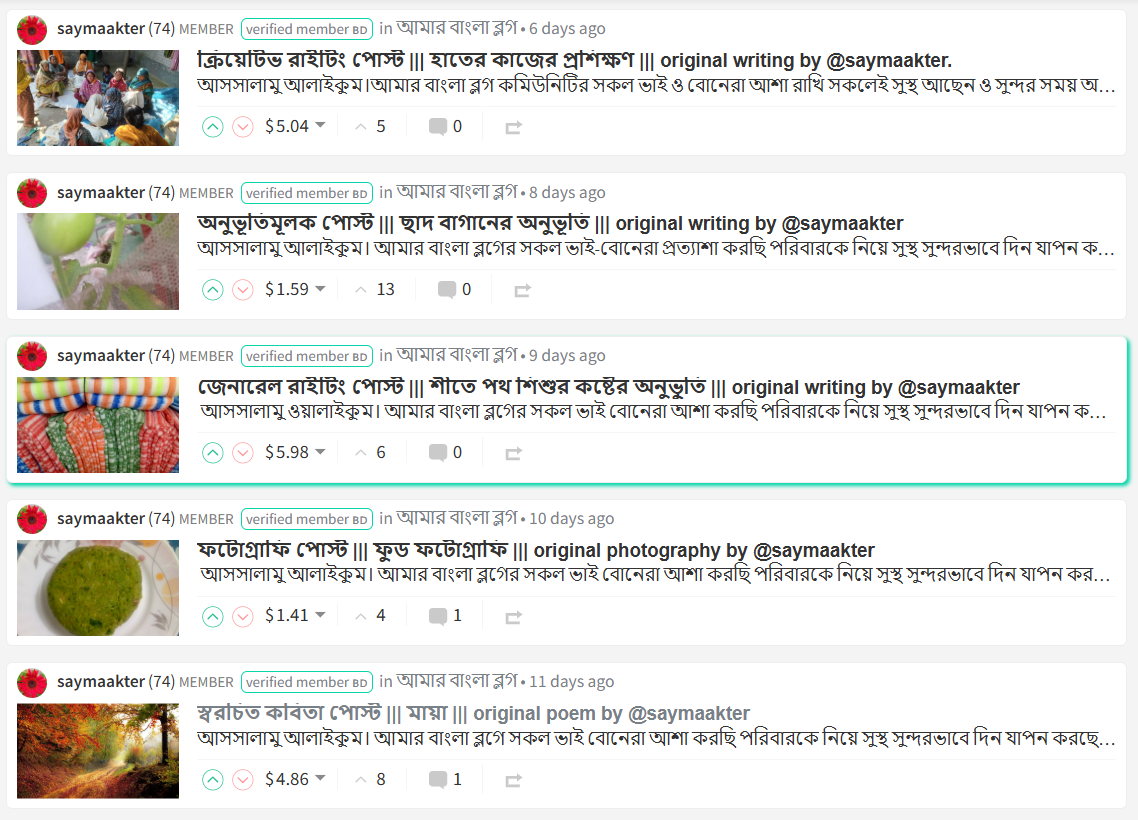The height and width of the screenshot is (820, 1138).
Task: Expand the $5.04 payout dropdown
Action: (x=320, y=126)
